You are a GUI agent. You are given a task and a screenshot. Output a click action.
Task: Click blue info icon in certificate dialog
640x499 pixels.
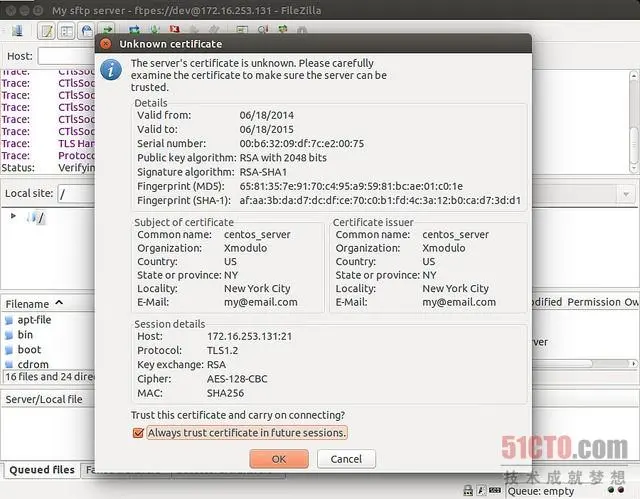click(x=111, y=70)
